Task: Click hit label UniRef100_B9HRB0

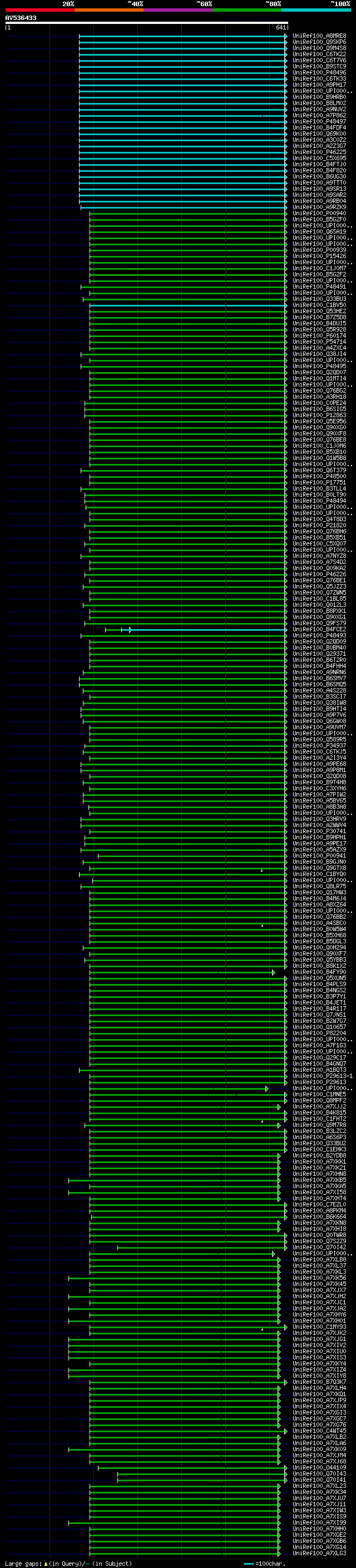Action: pos(319,97)
